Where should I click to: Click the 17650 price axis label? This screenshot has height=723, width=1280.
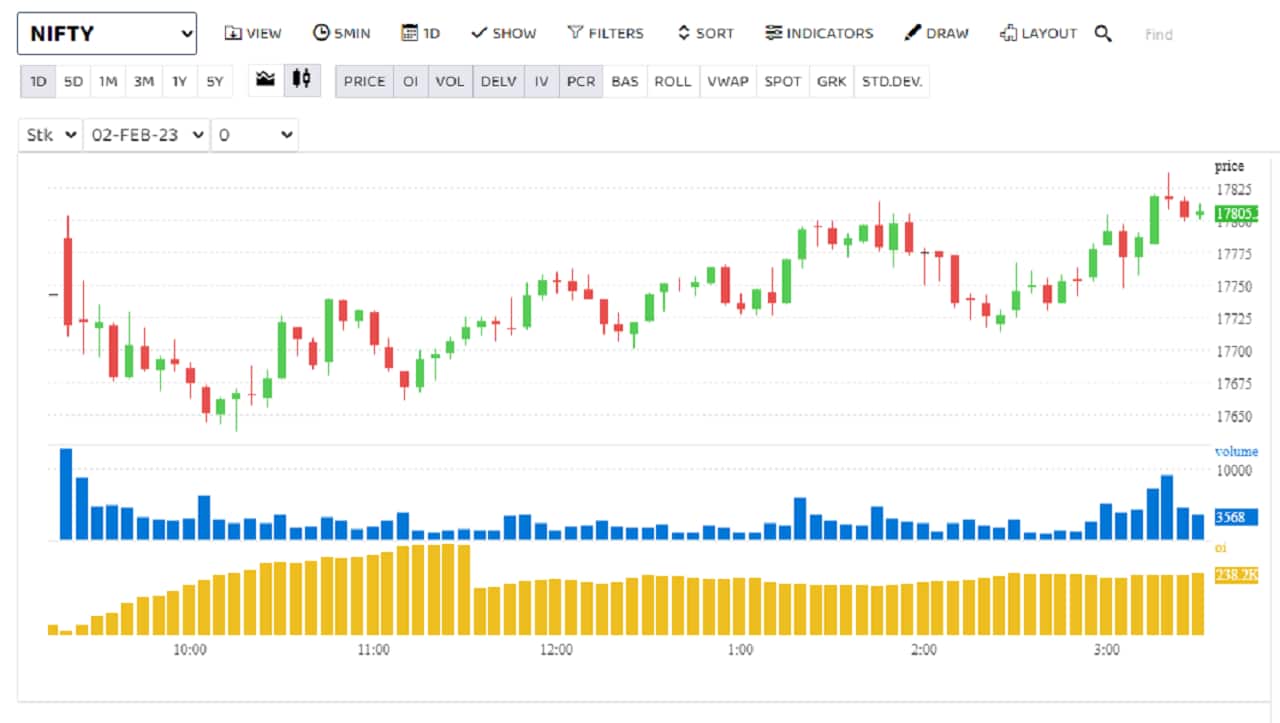[x=1233, y=415]
